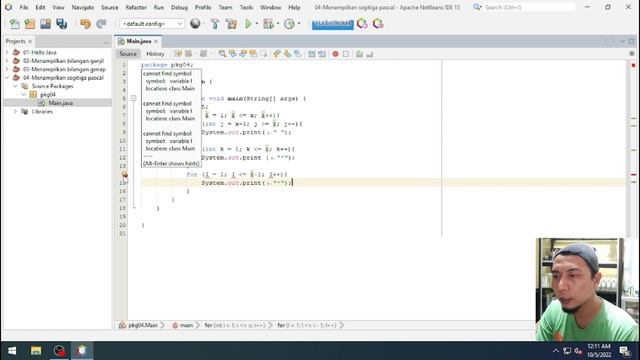Click the Redo arrow icon

(x=101, y=24)
